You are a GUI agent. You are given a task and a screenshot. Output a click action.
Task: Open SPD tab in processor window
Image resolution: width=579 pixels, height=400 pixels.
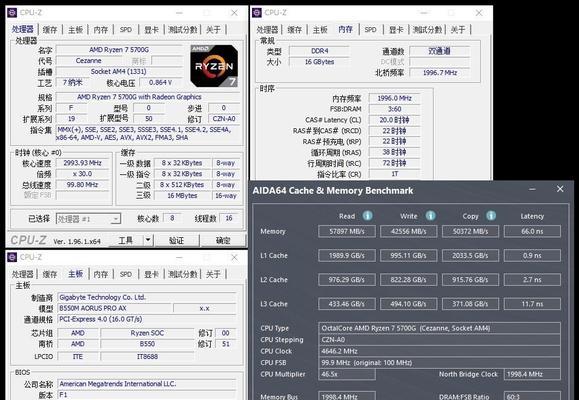pyautogui.click(x=126, y=30)
